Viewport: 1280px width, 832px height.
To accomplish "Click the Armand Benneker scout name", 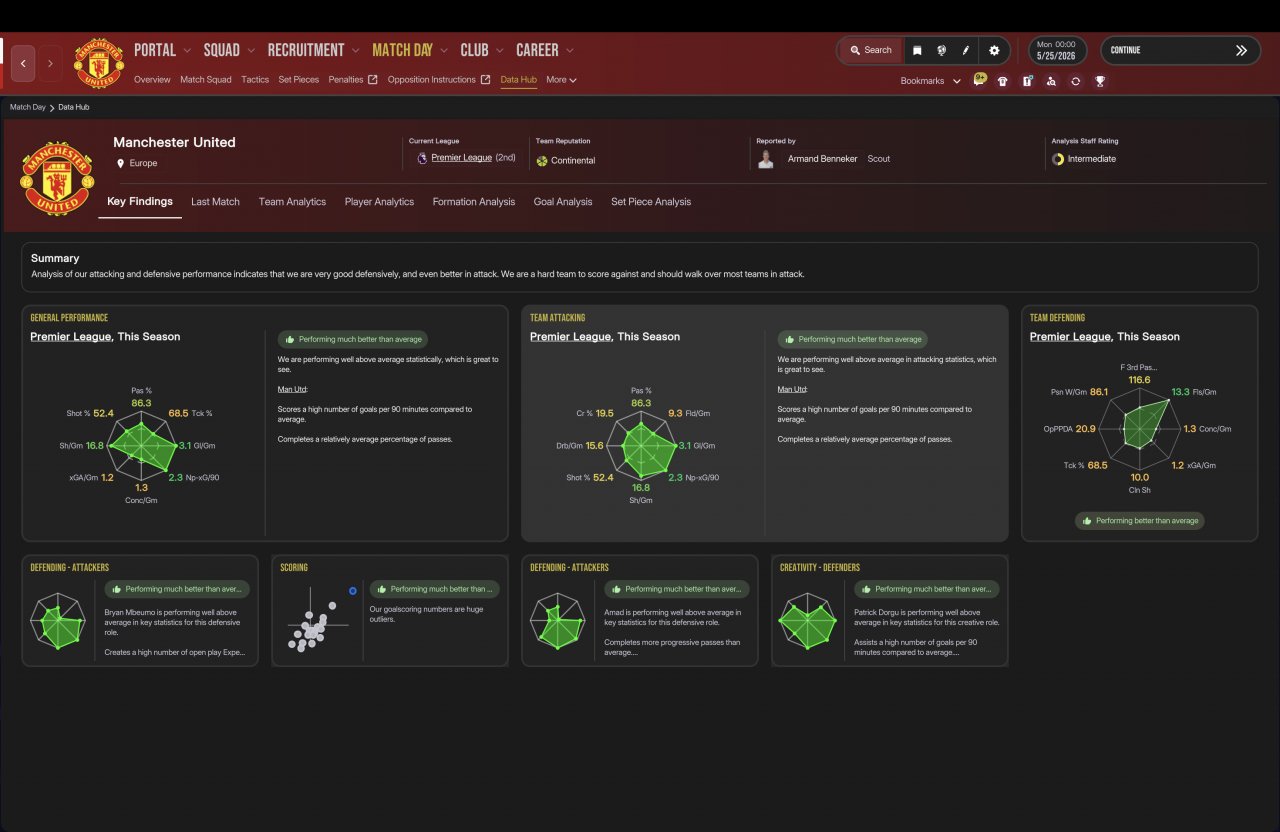I will (x=823, y=159).
